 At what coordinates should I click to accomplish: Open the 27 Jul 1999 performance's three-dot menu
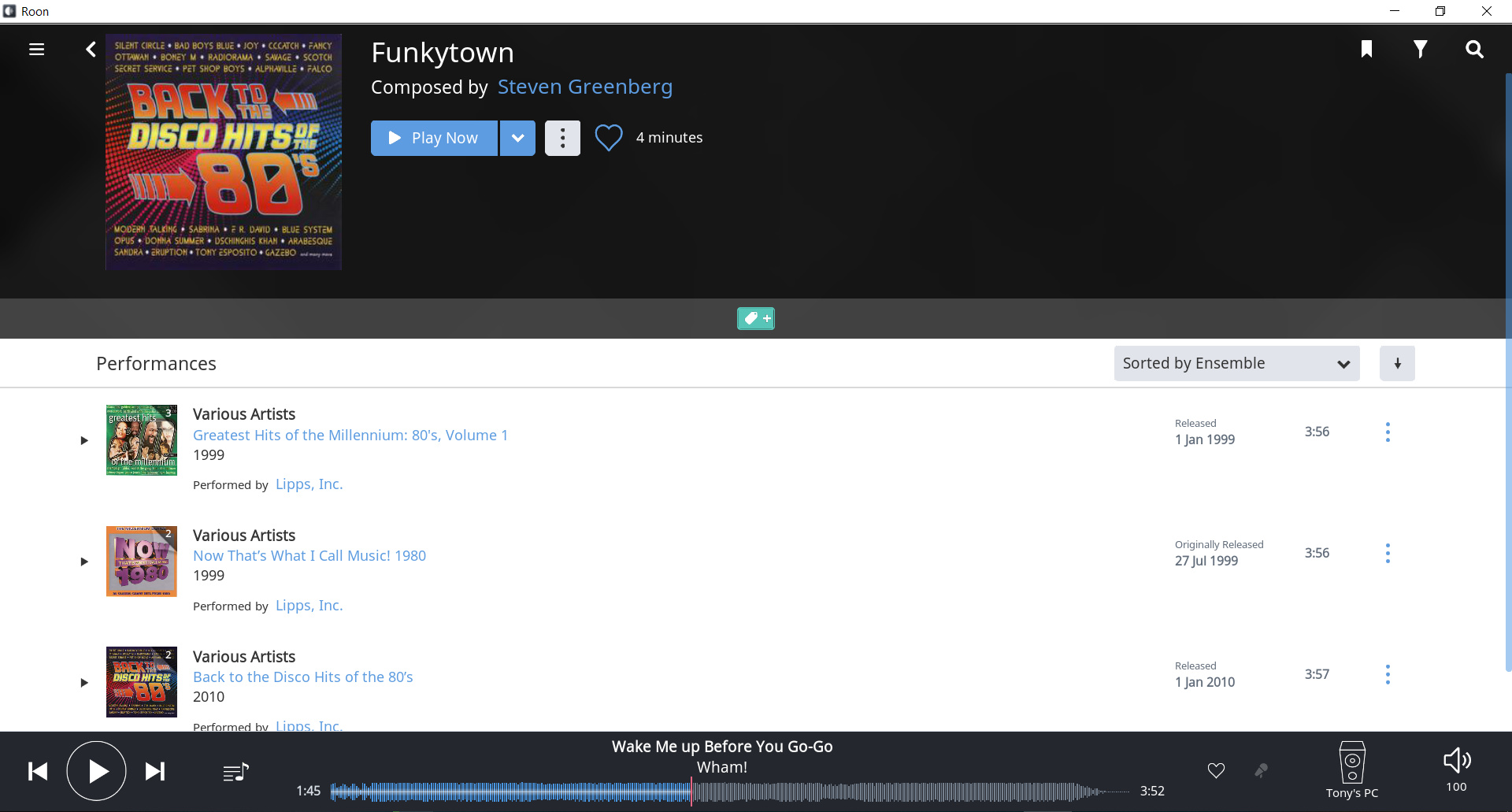pyautogui.click(x=1388, y=553)
